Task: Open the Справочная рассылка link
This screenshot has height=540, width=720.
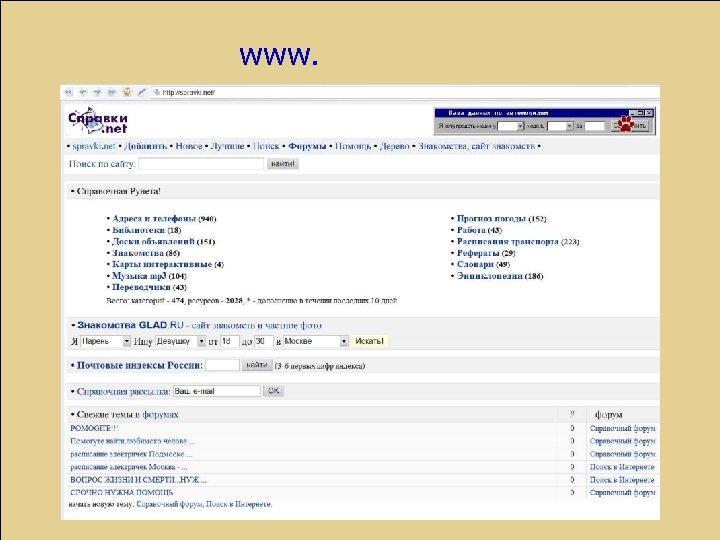Action: tap(124, 392)
